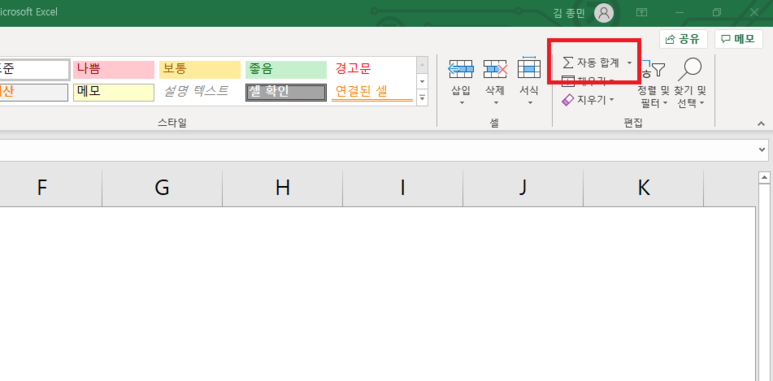Viewport: 773px width, 381px height.
Task: Apply the Note (메모) cell style
Action: (x=114, y=93)
